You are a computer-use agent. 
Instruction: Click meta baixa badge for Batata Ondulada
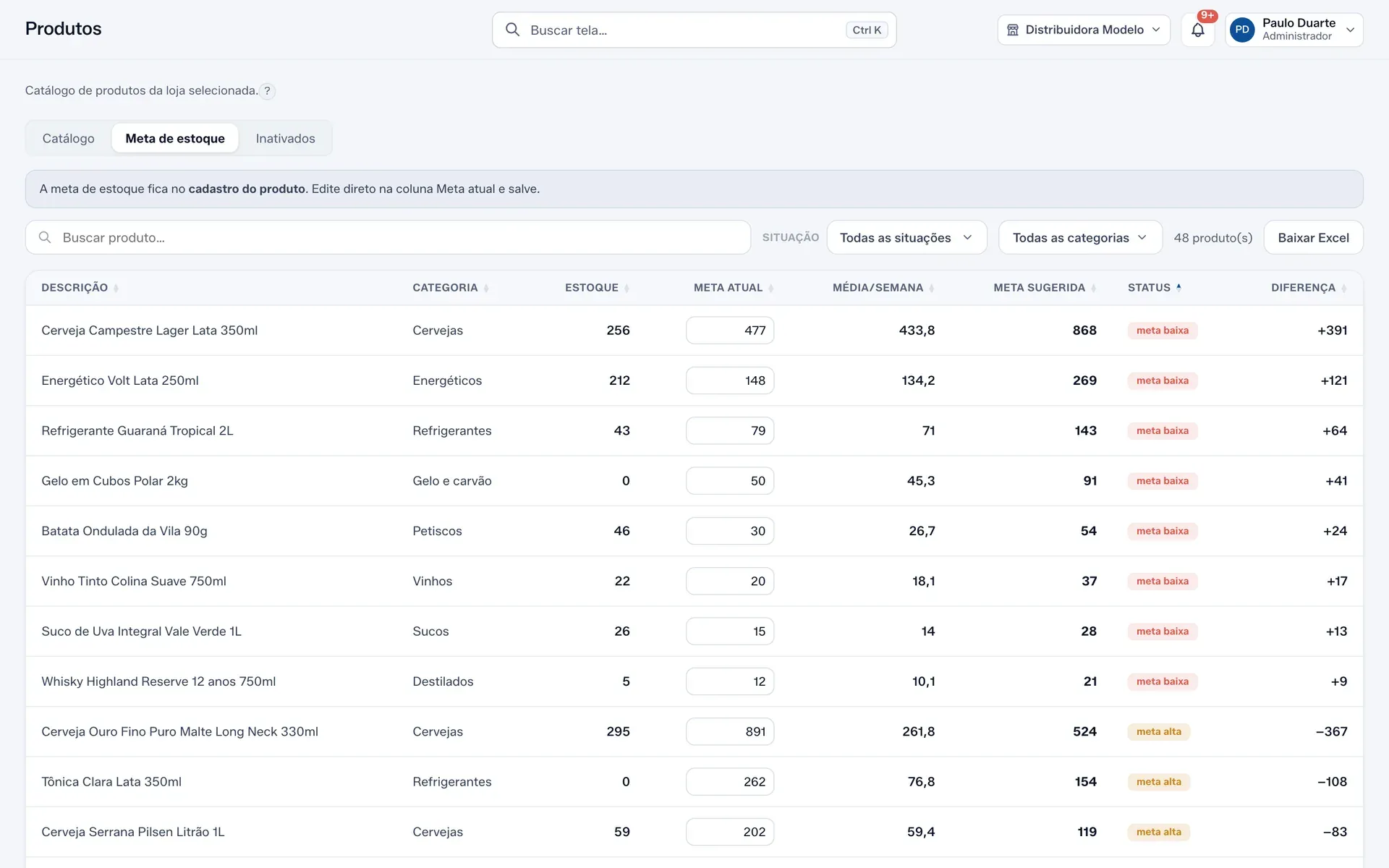1162,531
